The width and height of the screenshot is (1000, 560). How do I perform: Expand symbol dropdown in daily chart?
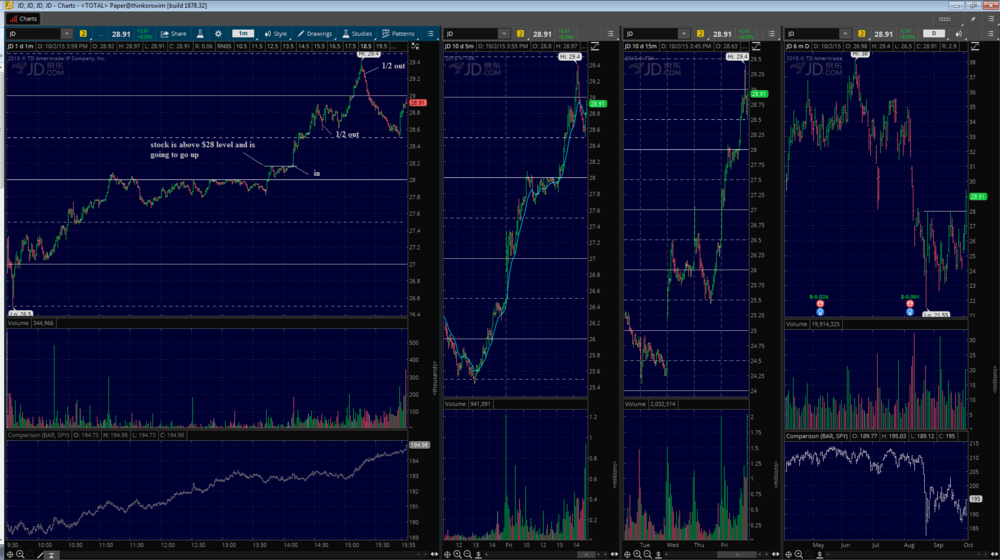[845, 34]
